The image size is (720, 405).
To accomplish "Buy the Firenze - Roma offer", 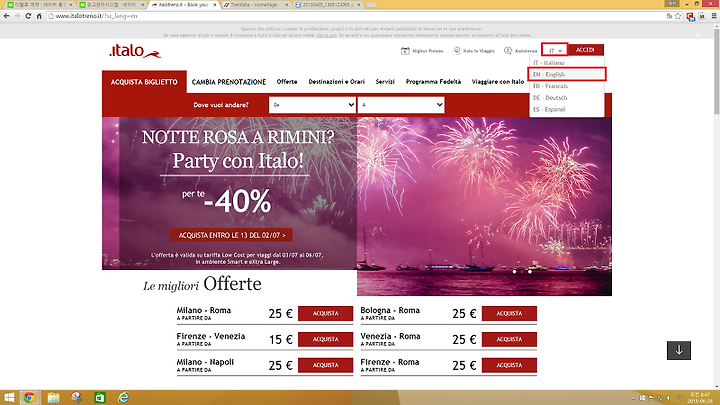I will (509, 365).
